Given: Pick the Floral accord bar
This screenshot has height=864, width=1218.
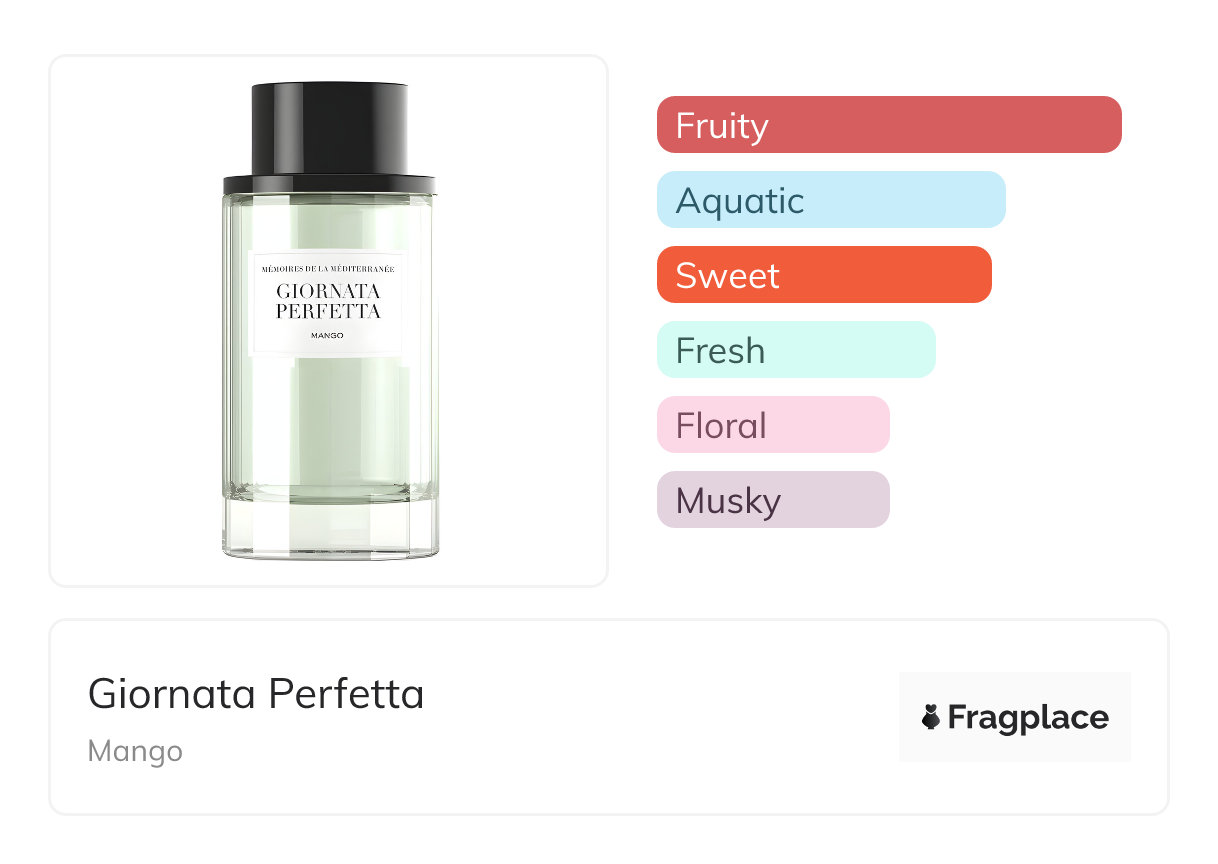Looking at the screenshot, I should 772,425.
